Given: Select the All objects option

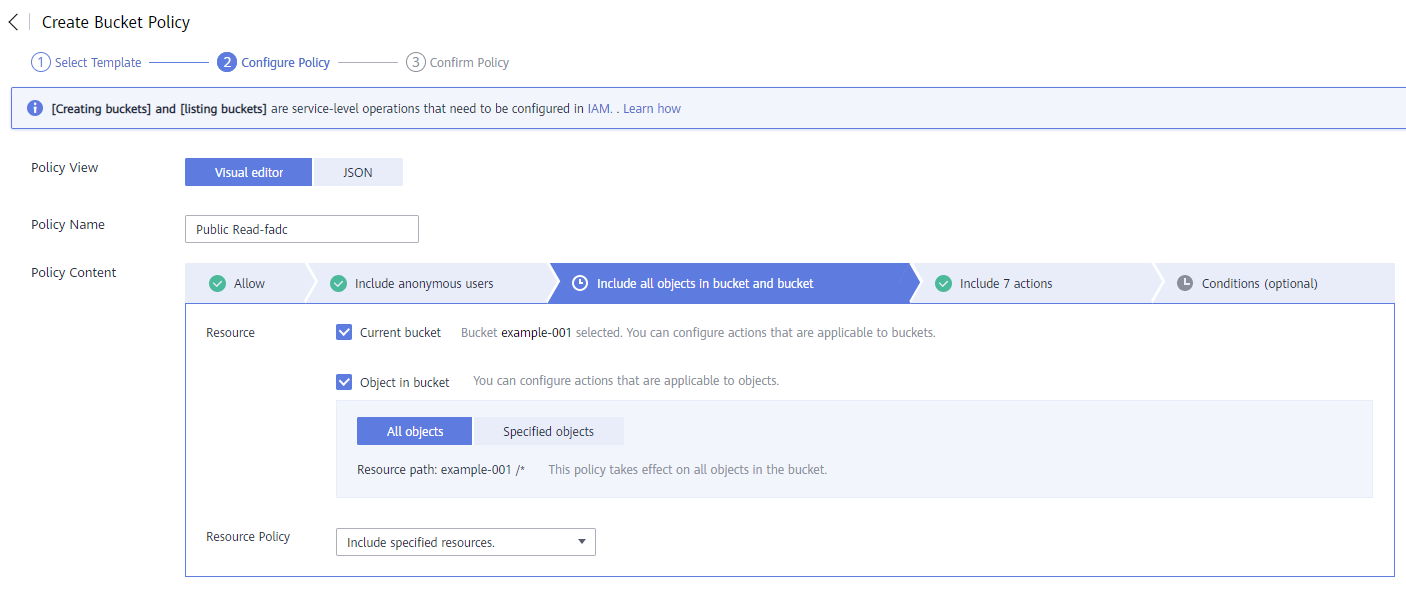Looking at the screenshot, I should click(415, 431).
